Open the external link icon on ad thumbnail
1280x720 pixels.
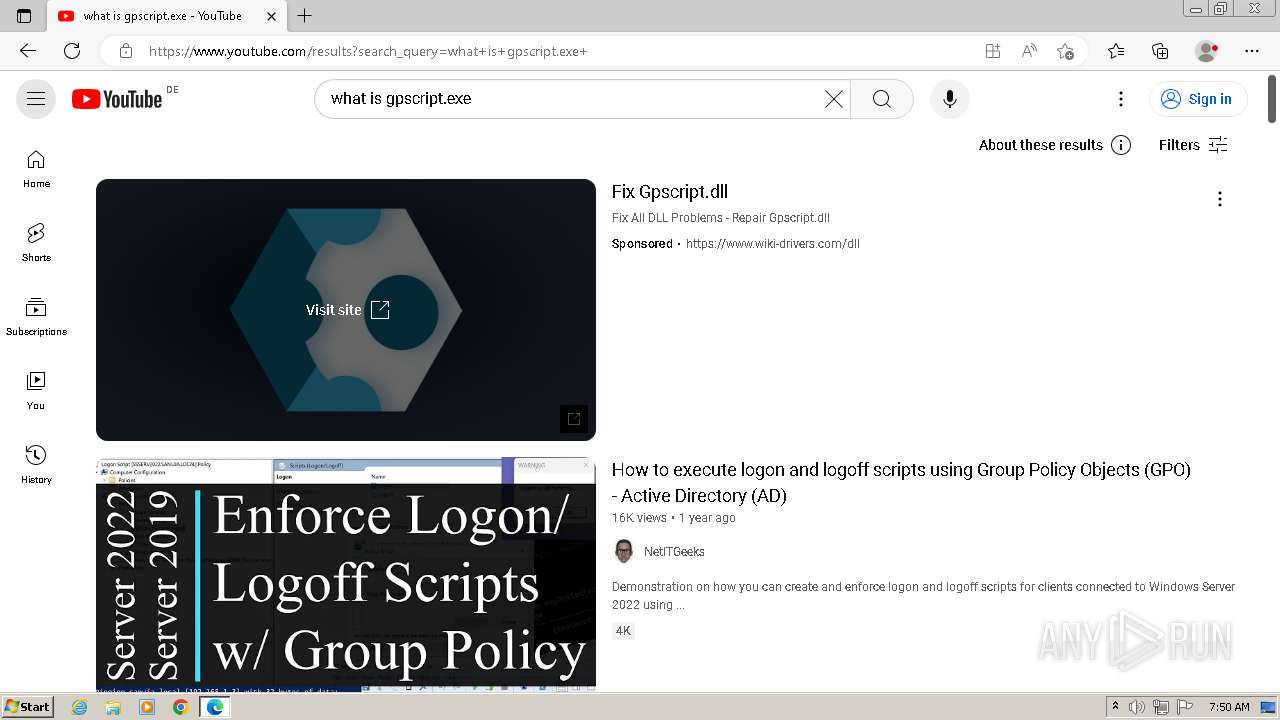(x=574, y=419)
